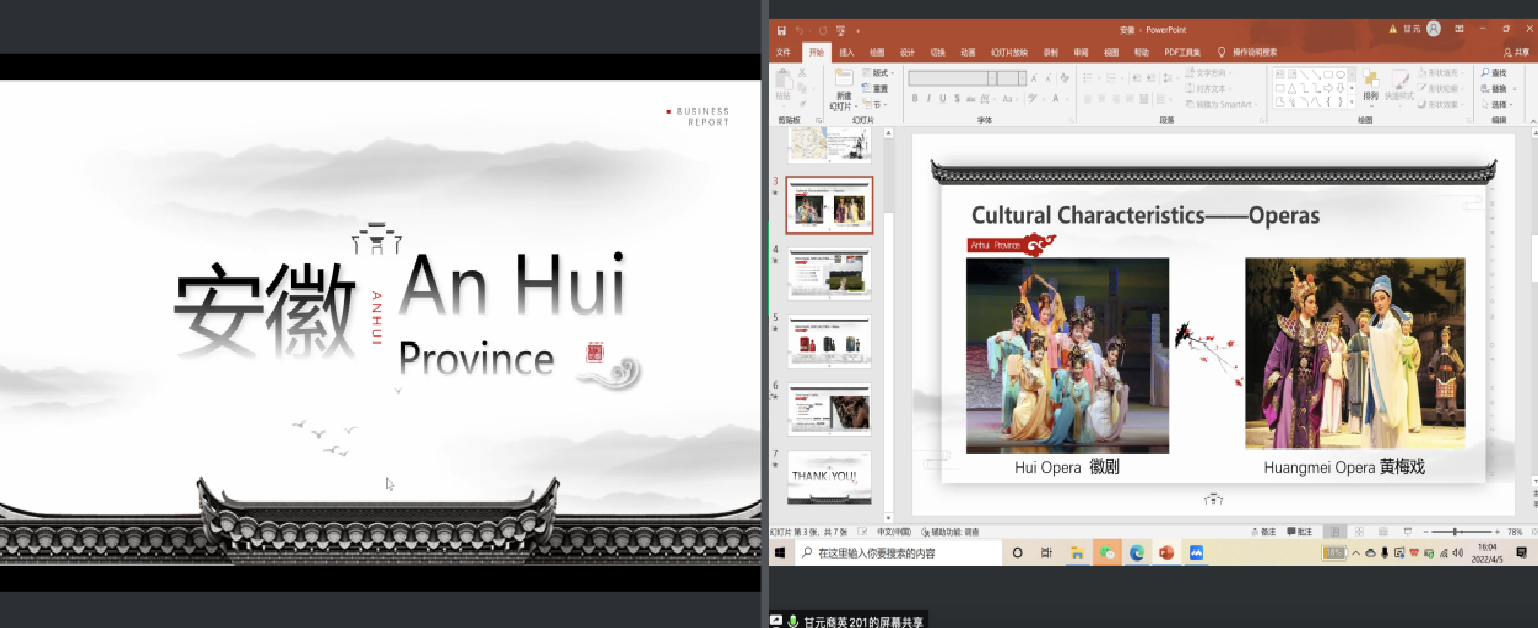Click the spell check icon in status bar

click(x=862, y=531)
